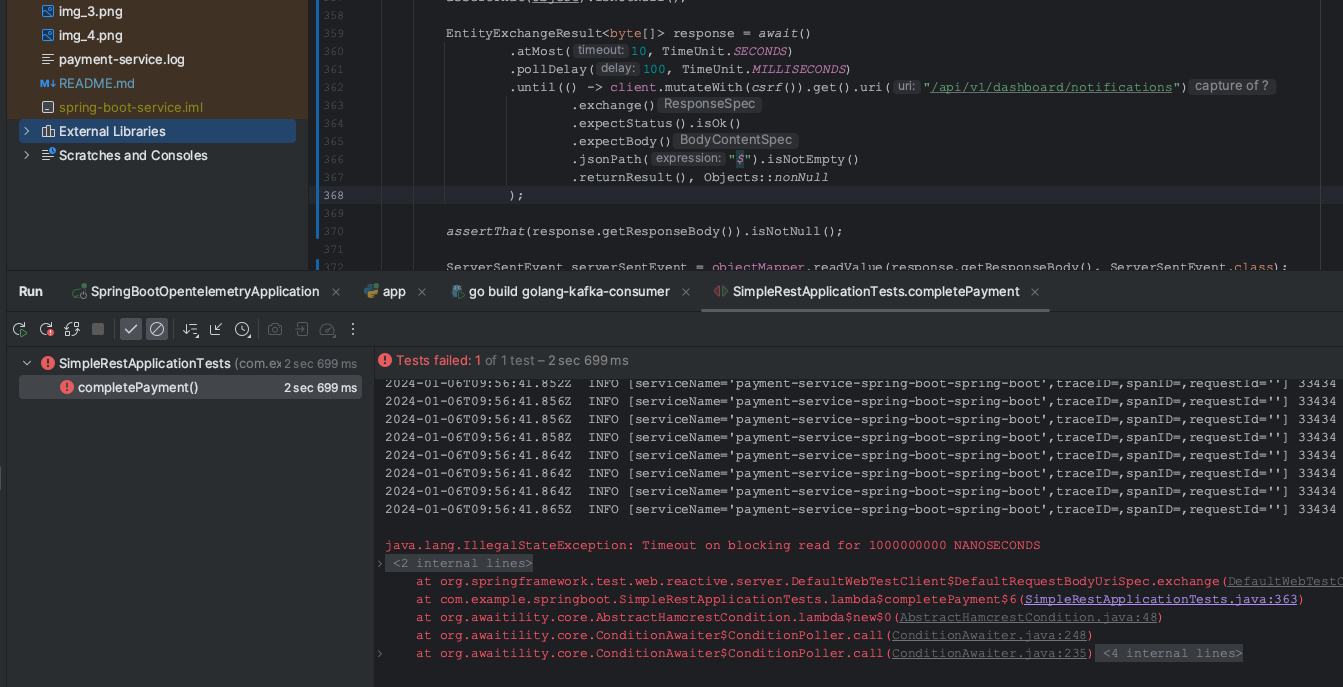Click IllegalStateException timeout error line
This screenshot has width=1343, height=687.
click(x=712, y=545)
